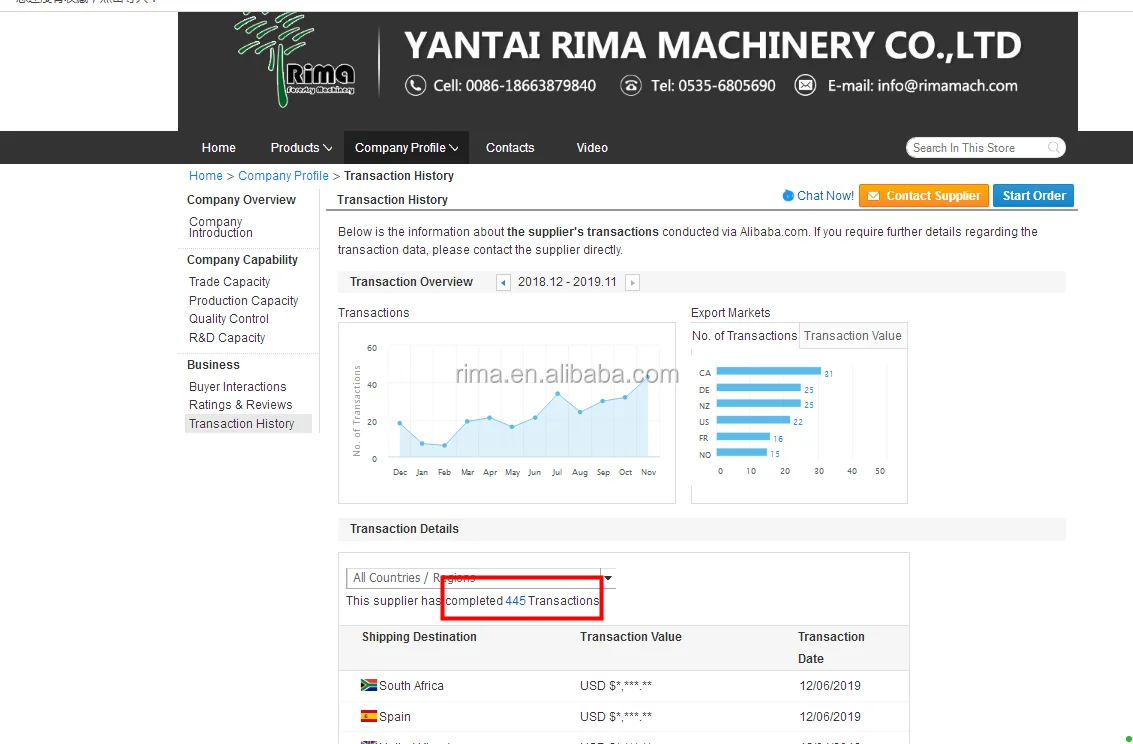Go to previous transaction period arrow
The height and width of the screenshot is (744, 1133).
(503, 283)
